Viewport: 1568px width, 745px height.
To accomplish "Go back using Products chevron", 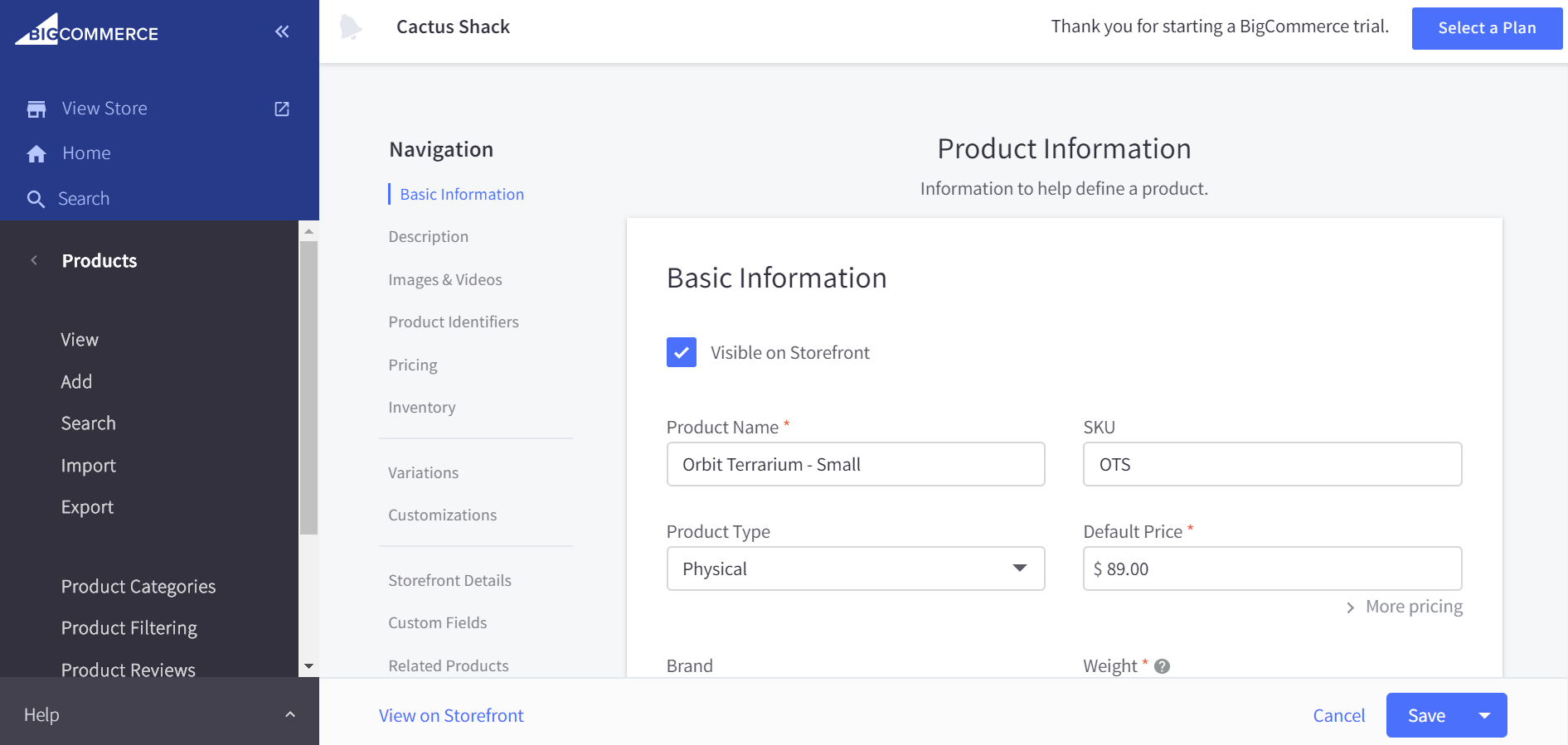I will (34, 260).
